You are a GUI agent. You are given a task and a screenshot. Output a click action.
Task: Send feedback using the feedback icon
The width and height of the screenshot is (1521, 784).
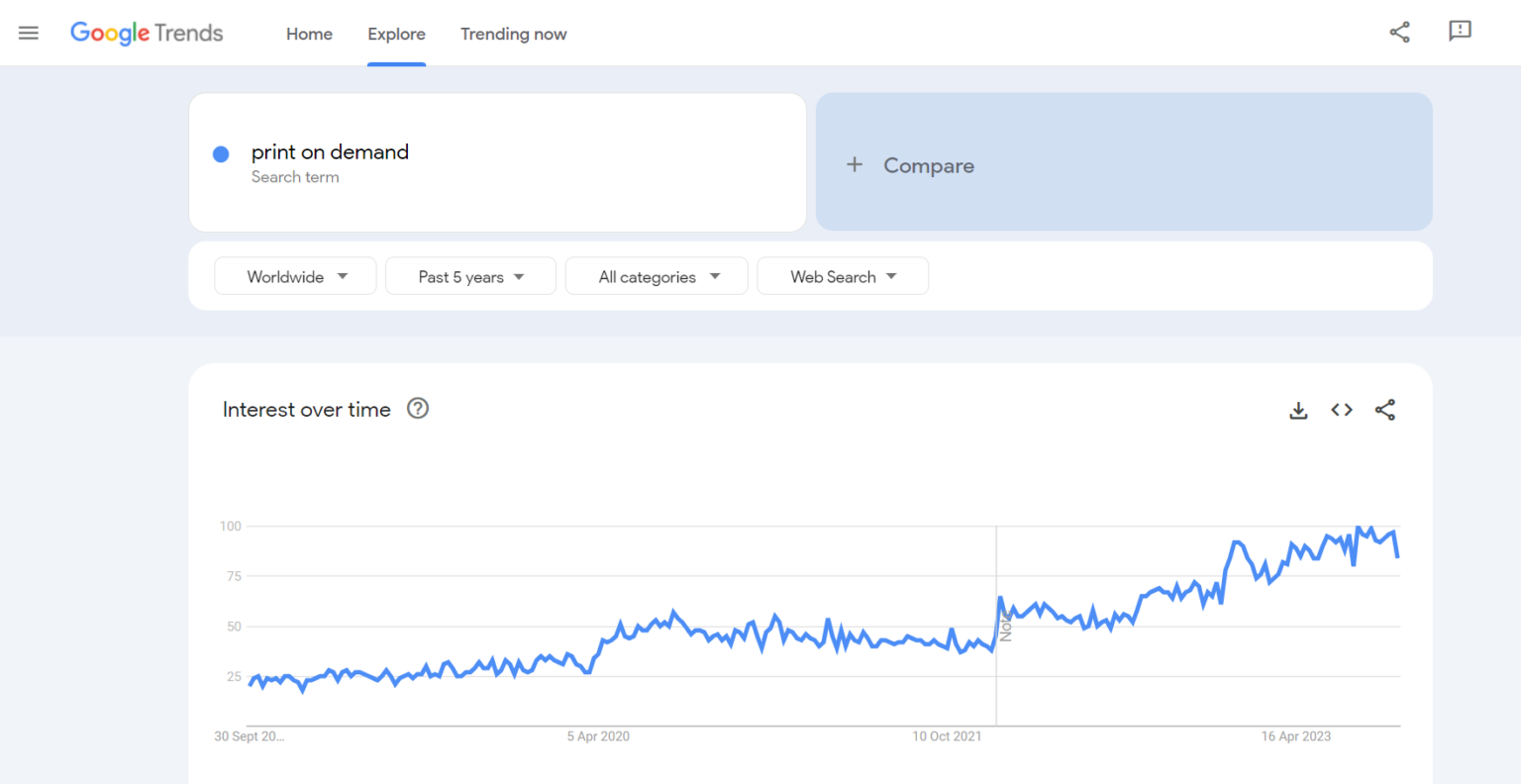(1460, 32)
